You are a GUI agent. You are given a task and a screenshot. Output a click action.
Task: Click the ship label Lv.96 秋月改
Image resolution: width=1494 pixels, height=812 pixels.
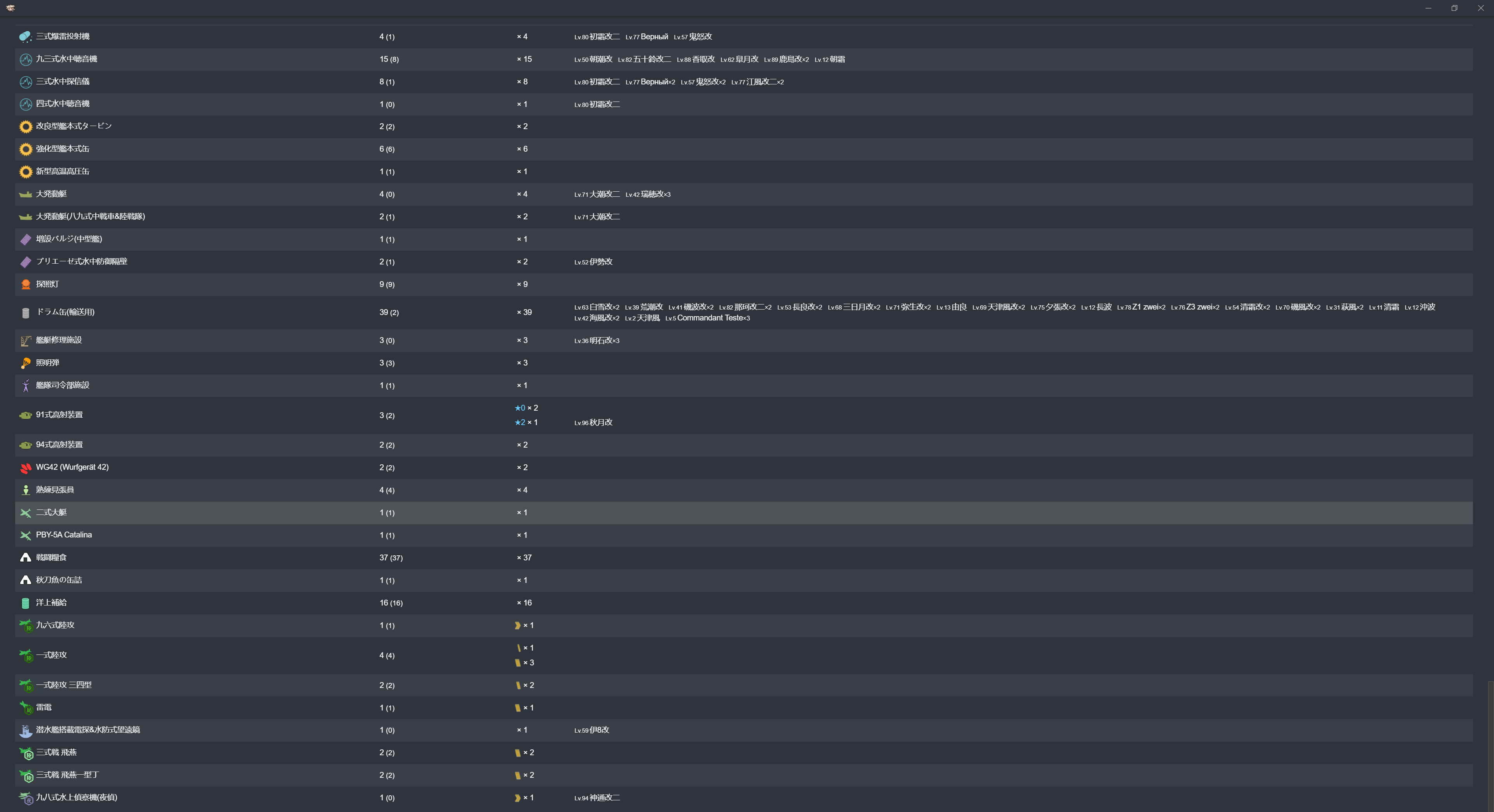pos(593,422)
